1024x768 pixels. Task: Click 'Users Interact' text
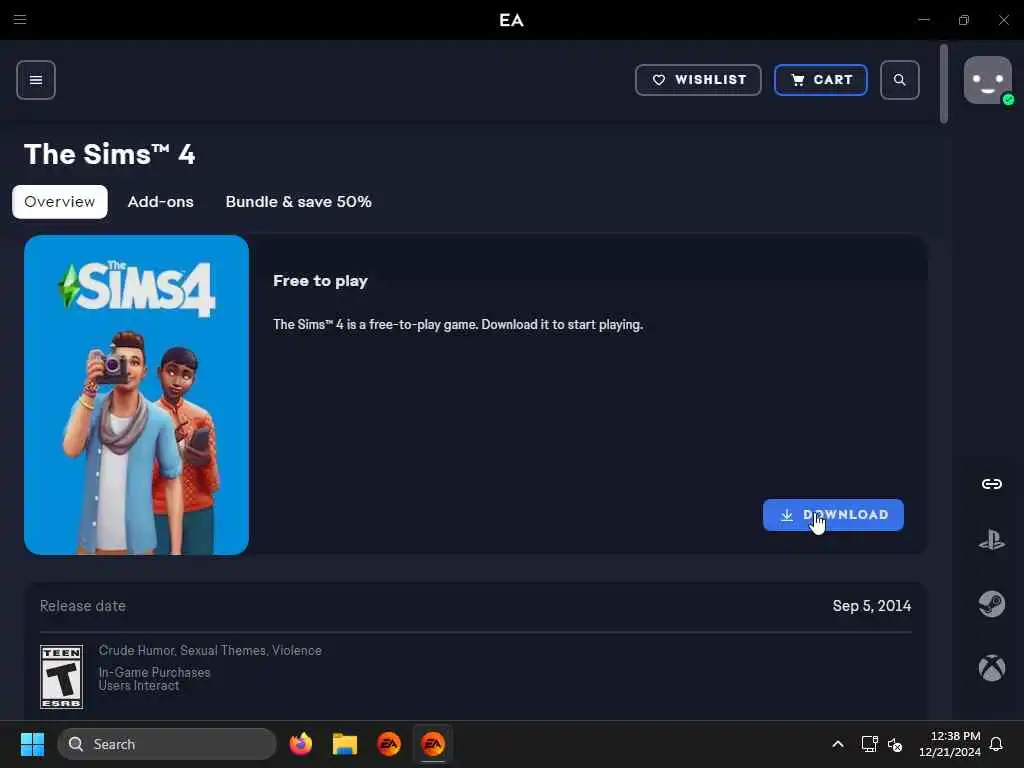tap(139, 686)
